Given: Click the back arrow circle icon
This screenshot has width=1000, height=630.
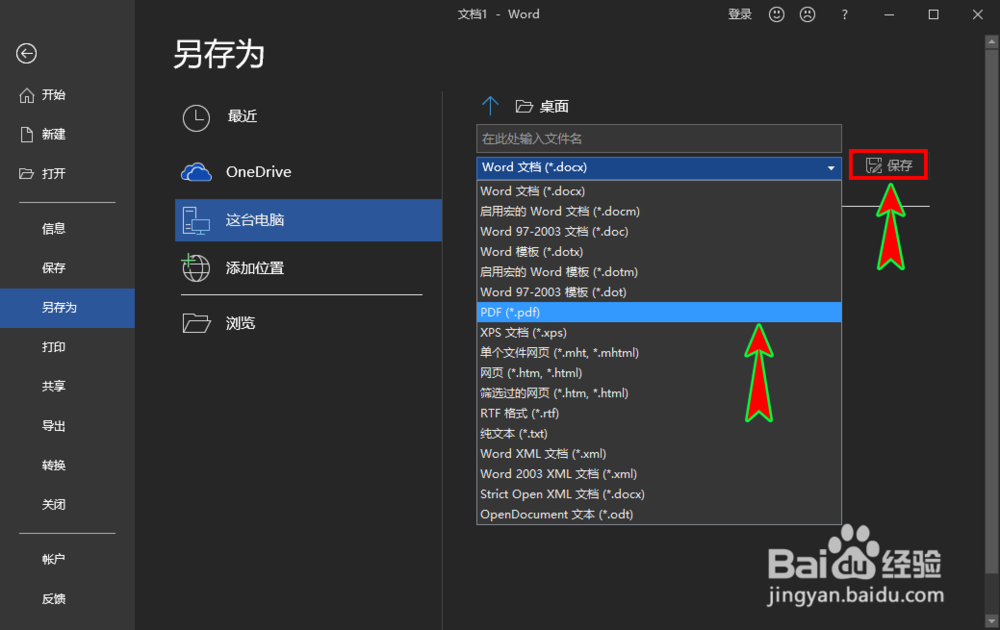Looking at the screenshot, I should [26, 54].
